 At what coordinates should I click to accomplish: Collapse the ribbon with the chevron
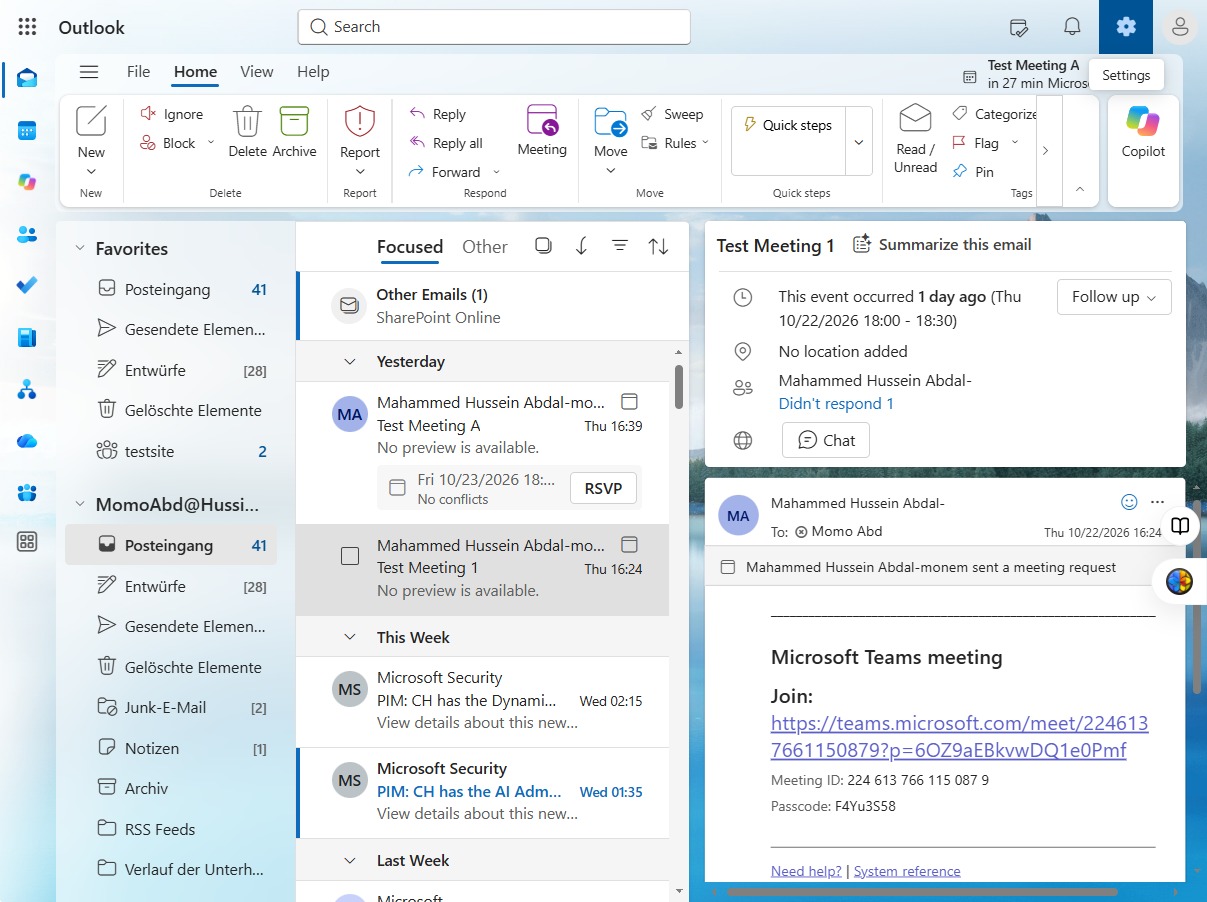[1079, 188]
